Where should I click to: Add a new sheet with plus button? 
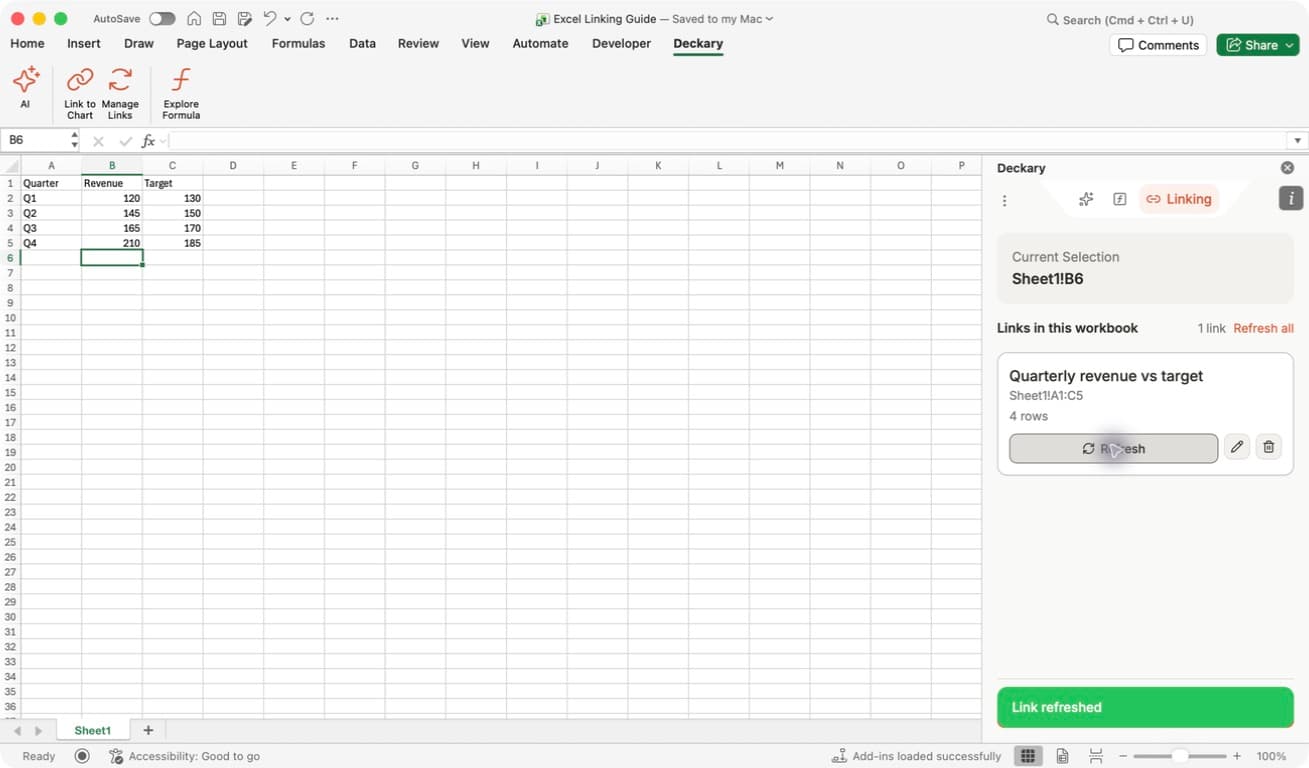(x=148, y=731)
